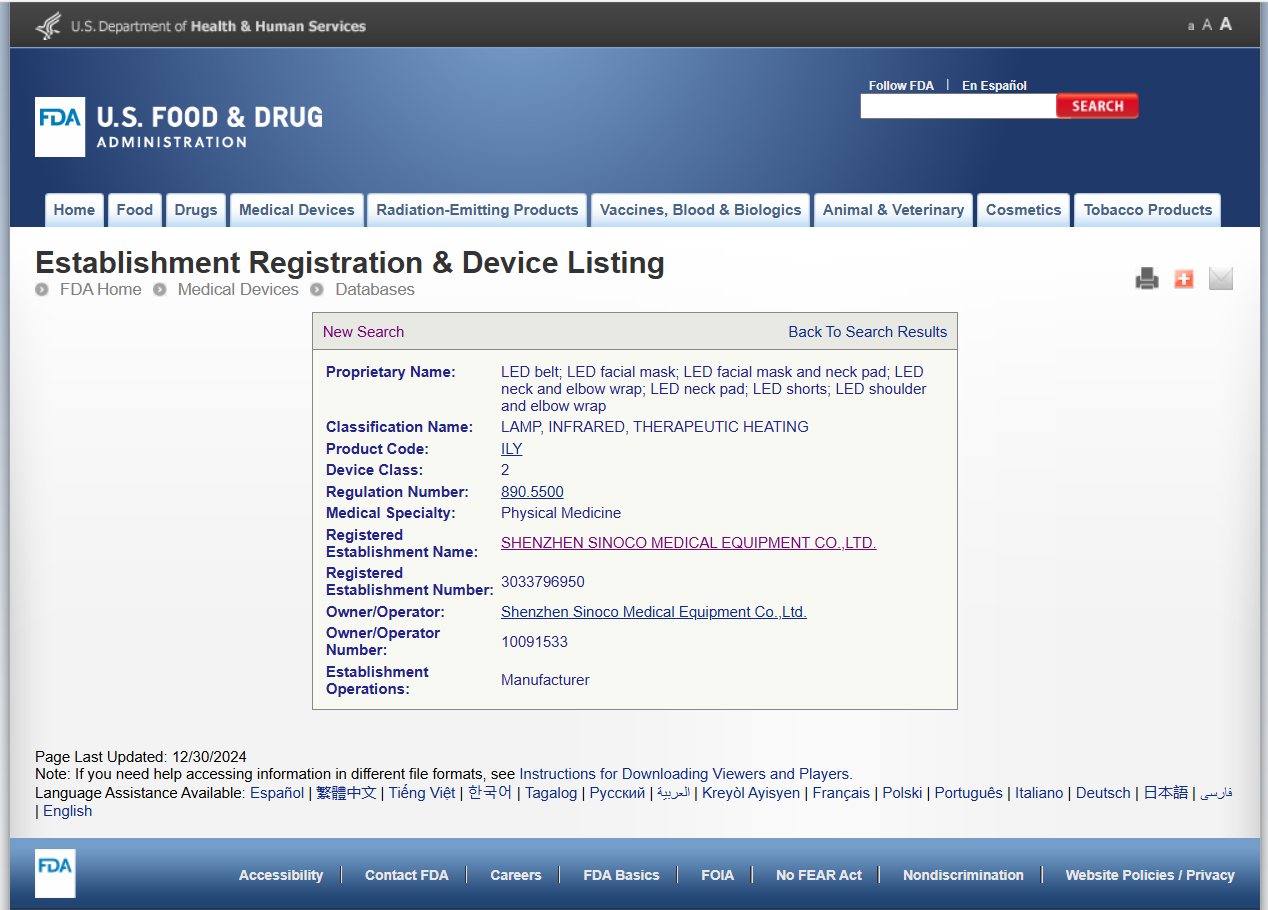The height and width of the screenshot is (910, 1268).
Task: Print this page using printer icon
Action: click(x=1147, y=279)
